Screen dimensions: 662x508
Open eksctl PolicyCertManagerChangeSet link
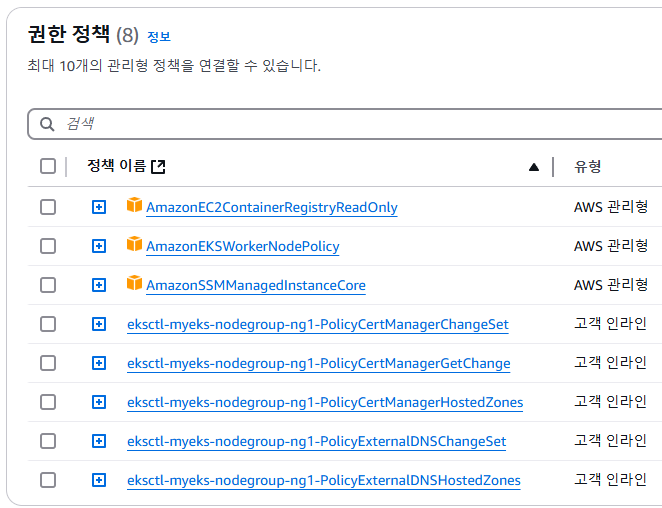click(x=318, y=324)
